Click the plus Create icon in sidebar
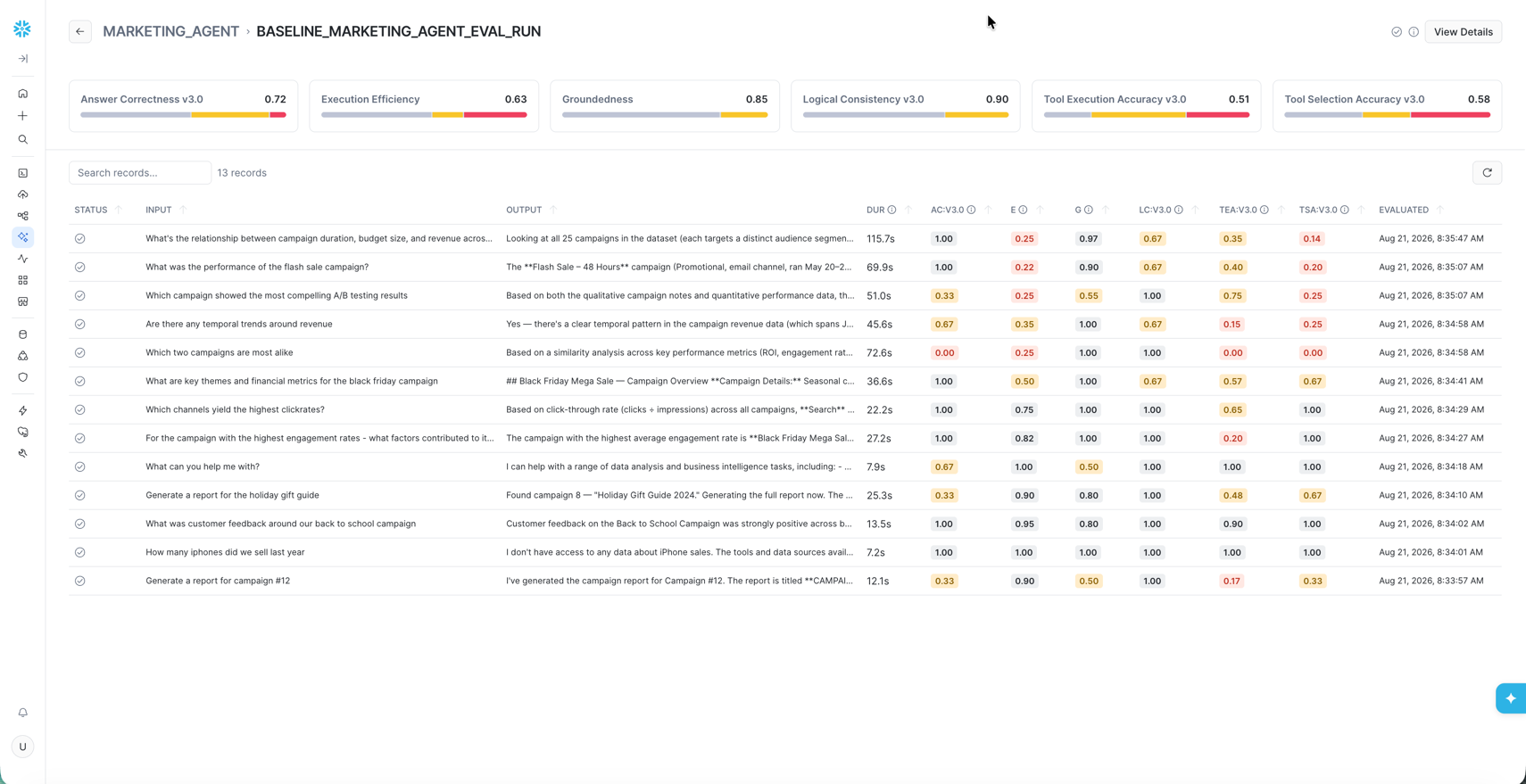 click(23, 116)
